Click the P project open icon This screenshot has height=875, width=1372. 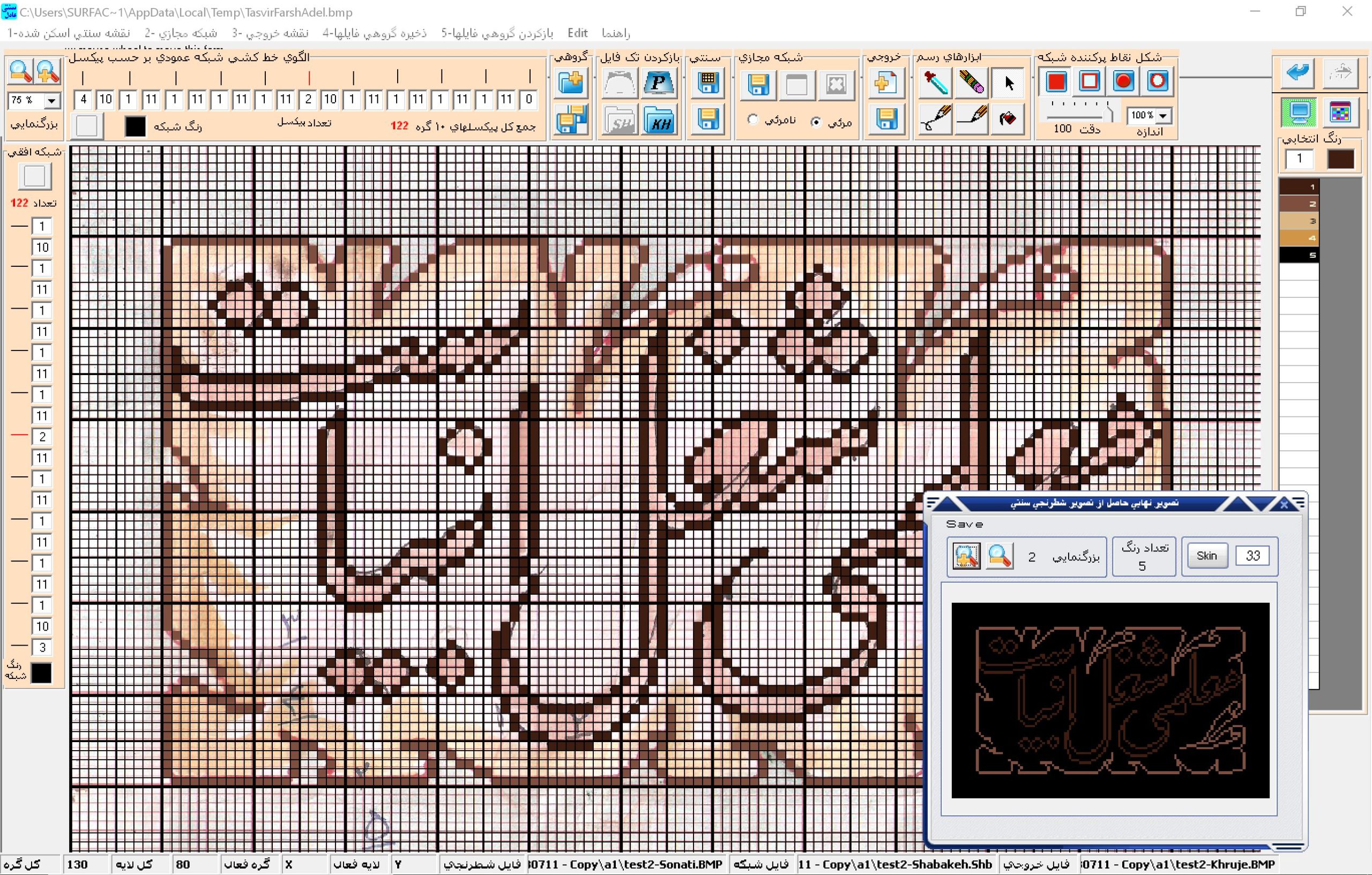tap(659, 84)
